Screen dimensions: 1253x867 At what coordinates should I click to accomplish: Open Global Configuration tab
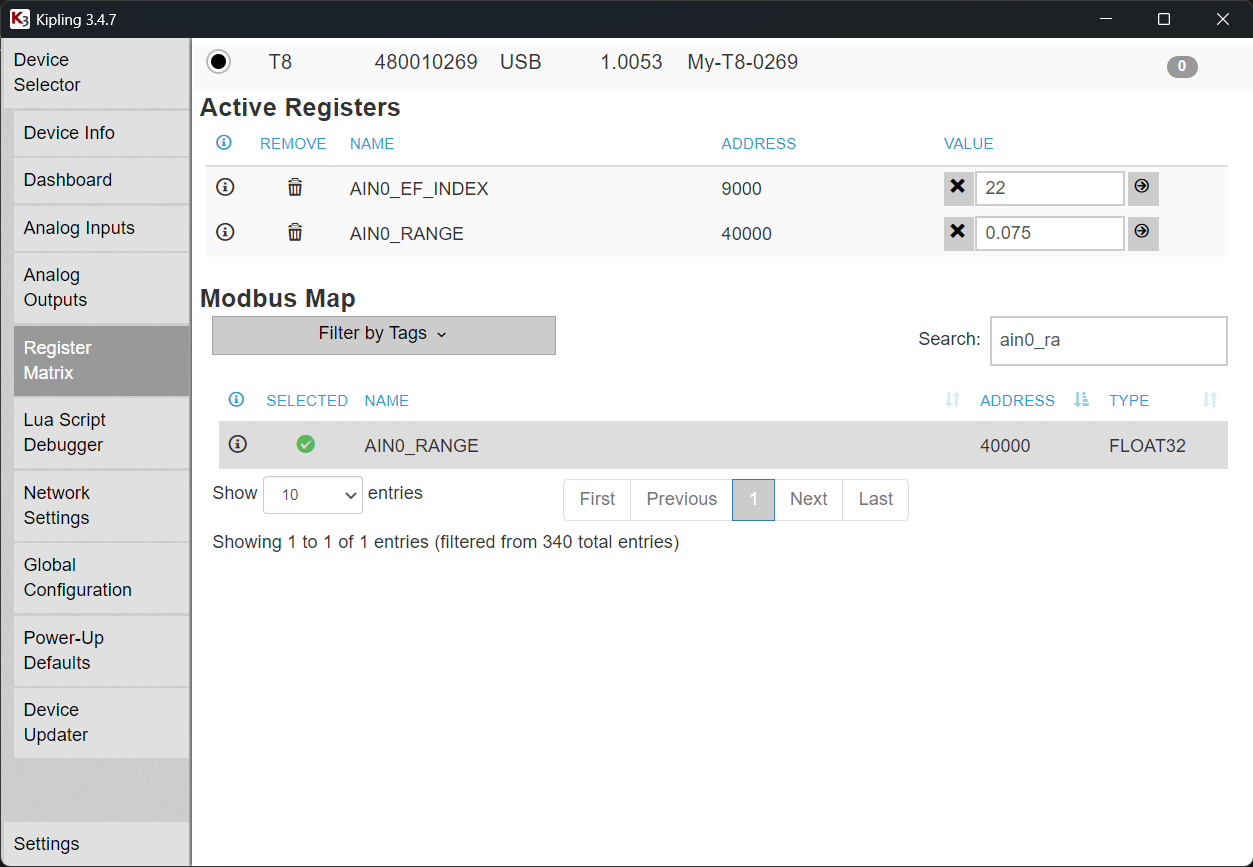[x=101, y=578]
